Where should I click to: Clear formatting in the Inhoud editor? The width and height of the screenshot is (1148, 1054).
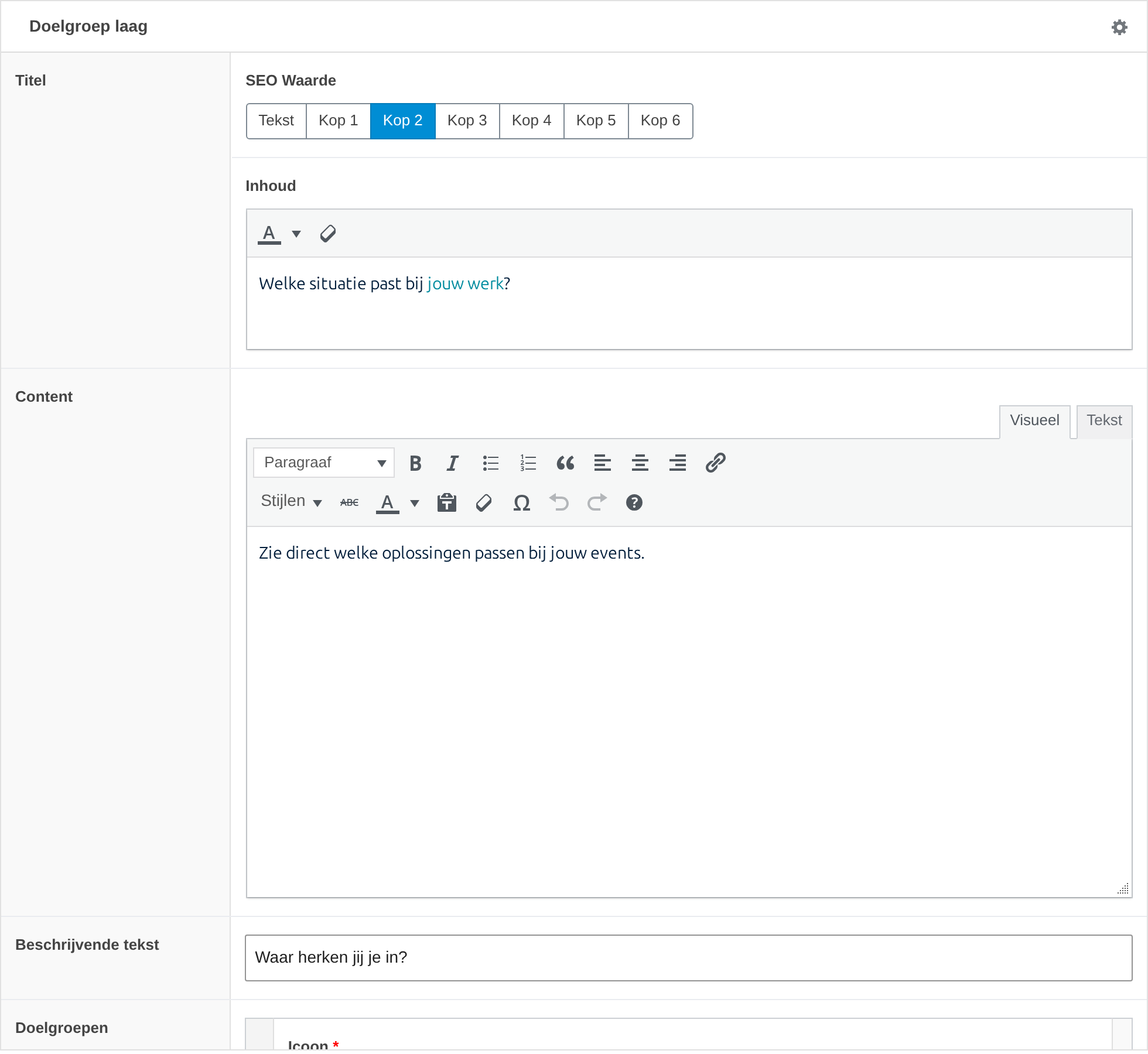pos(328,234)
